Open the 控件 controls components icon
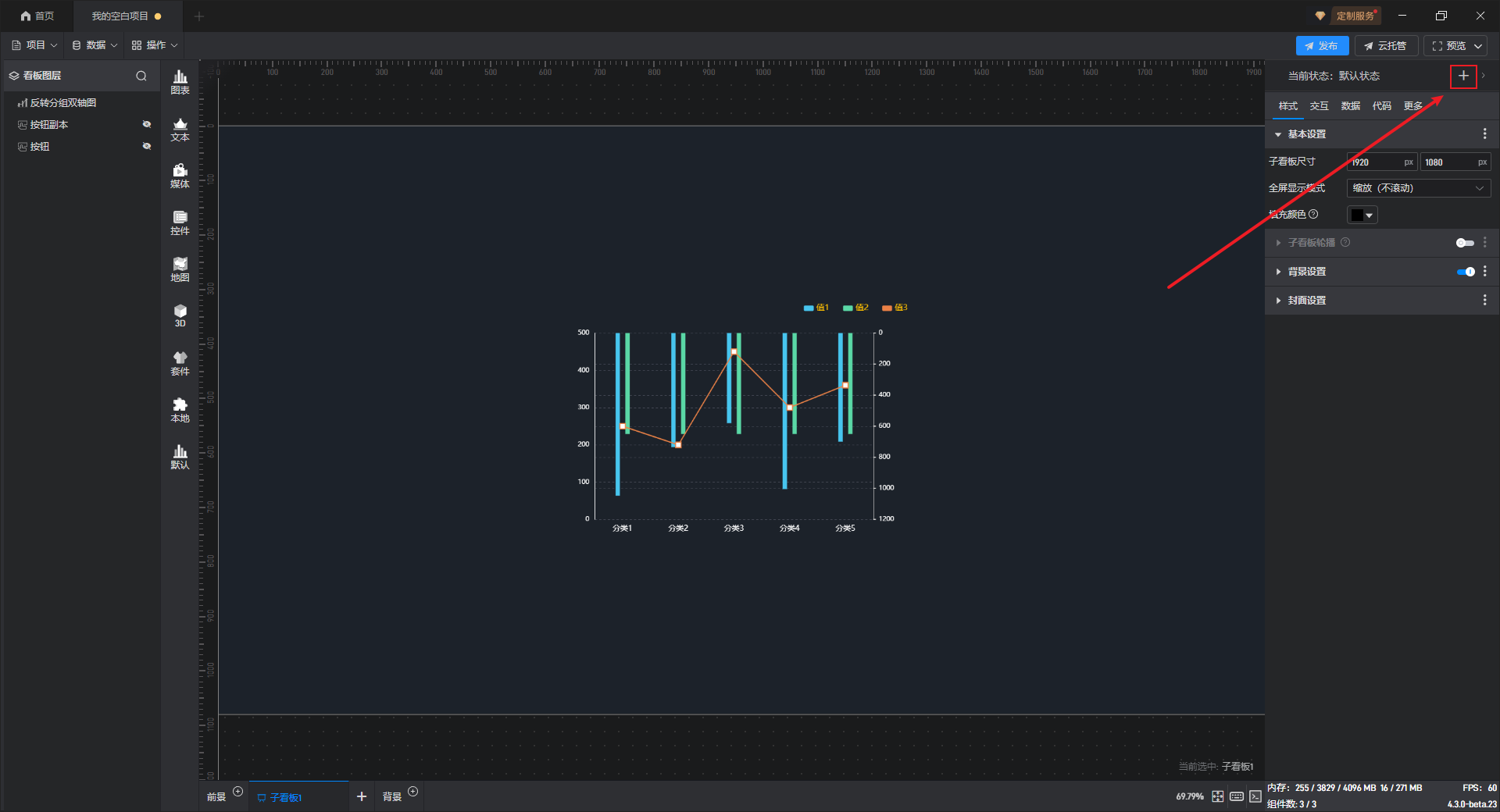 (x=180, y=222)
